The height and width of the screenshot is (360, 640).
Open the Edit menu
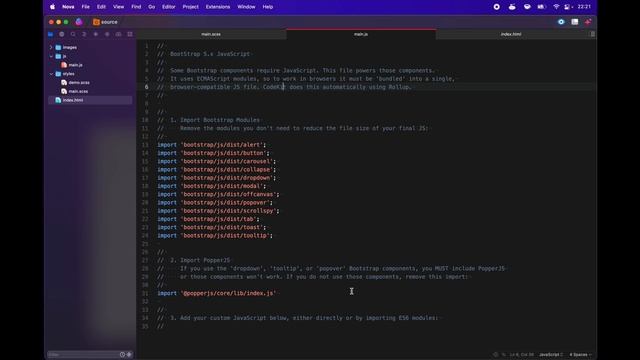tap(101, 7)
